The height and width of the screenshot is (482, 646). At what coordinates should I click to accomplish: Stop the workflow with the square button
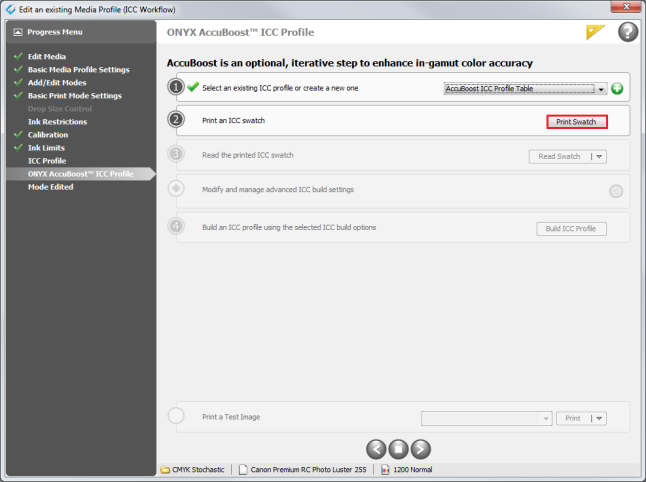point(398,449)
